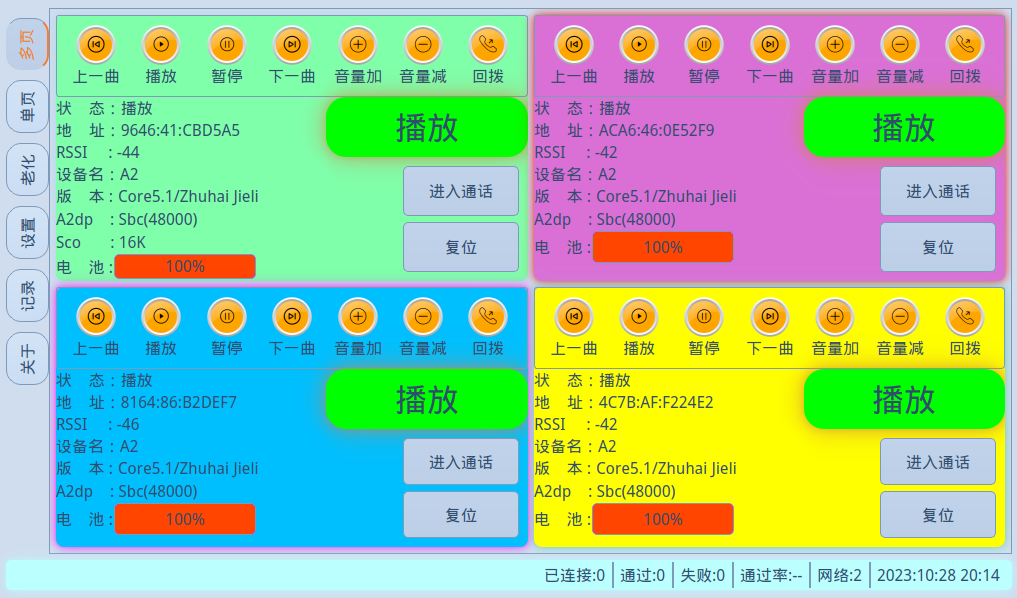This screenshot has height=598, width=1017.
Task: Click redial phone icon in purple panel
Action: pos(965,45)
